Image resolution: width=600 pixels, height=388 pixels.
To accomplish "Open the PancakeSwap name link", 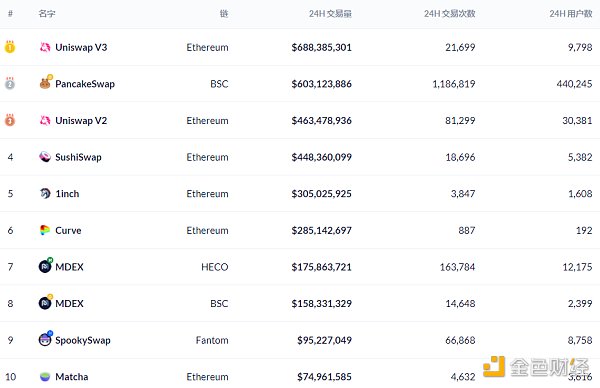I will (85, 84).
